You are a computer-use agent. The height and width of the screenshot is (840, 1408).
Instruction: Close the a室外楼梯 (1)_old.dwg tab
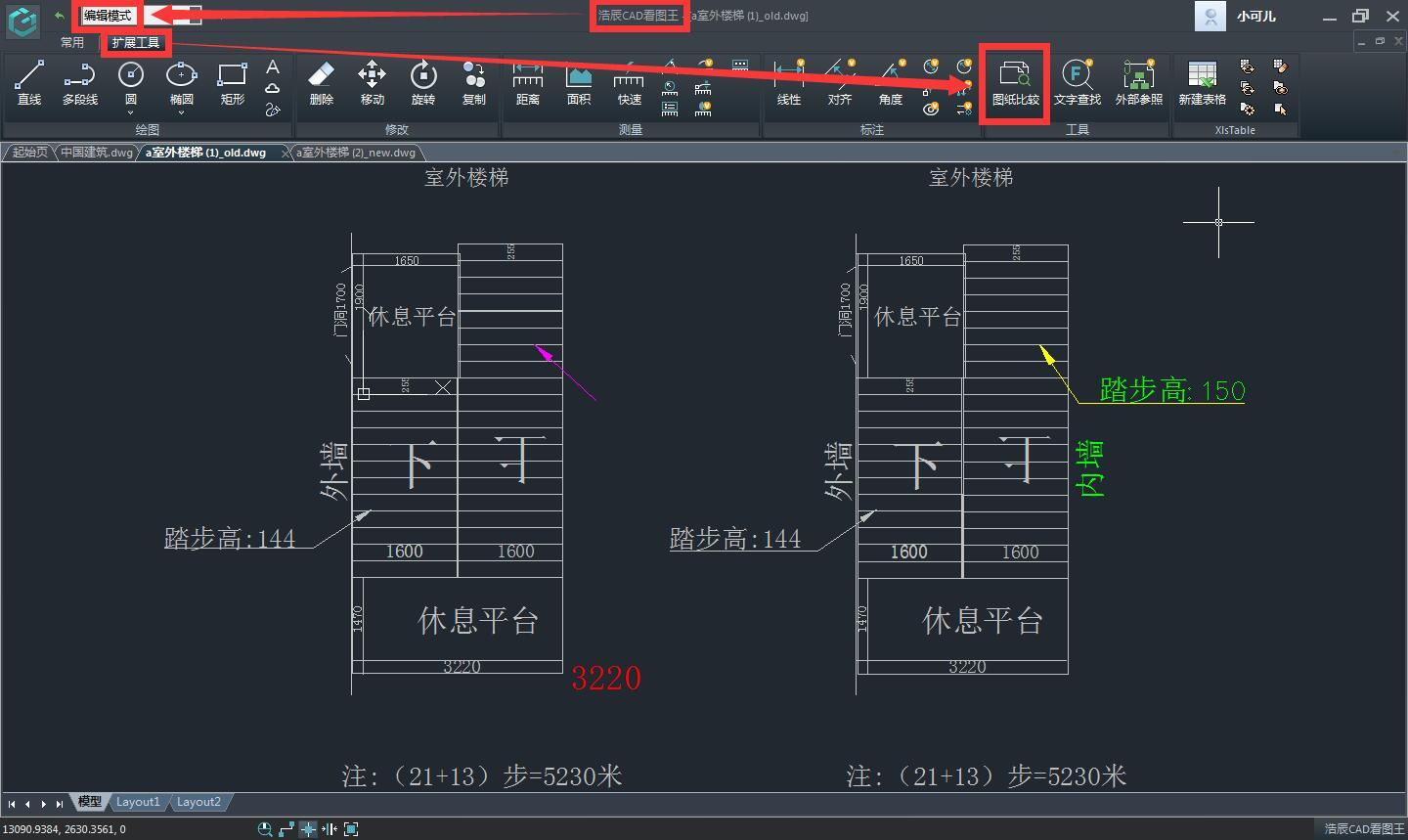(x=285, y=153)
